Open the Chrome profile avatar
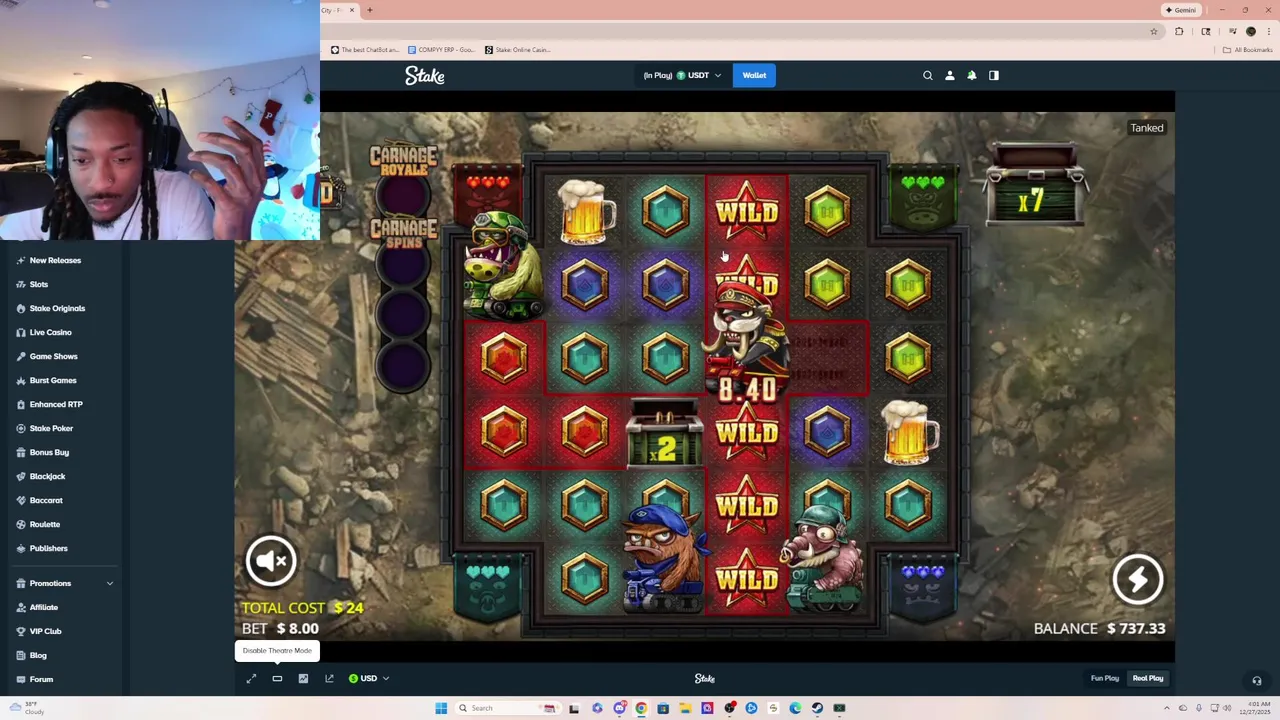The width and height of the screenshot is (1280, 720). [x=1251, y=31]
